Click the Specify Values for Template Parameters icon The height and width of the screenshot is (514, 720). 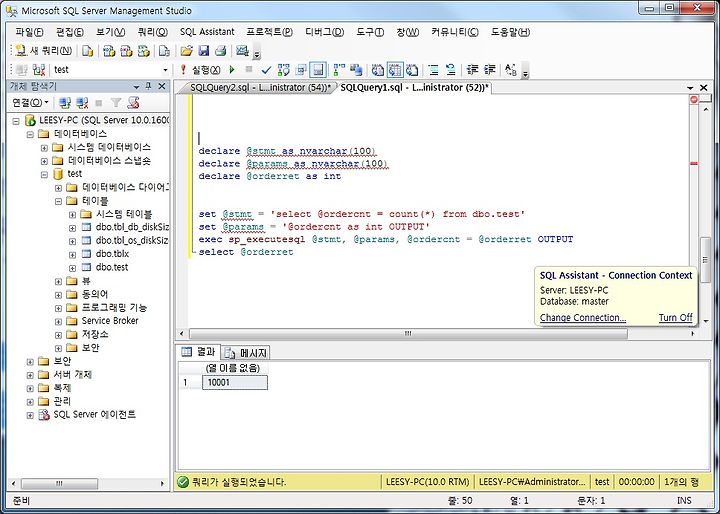511,70
